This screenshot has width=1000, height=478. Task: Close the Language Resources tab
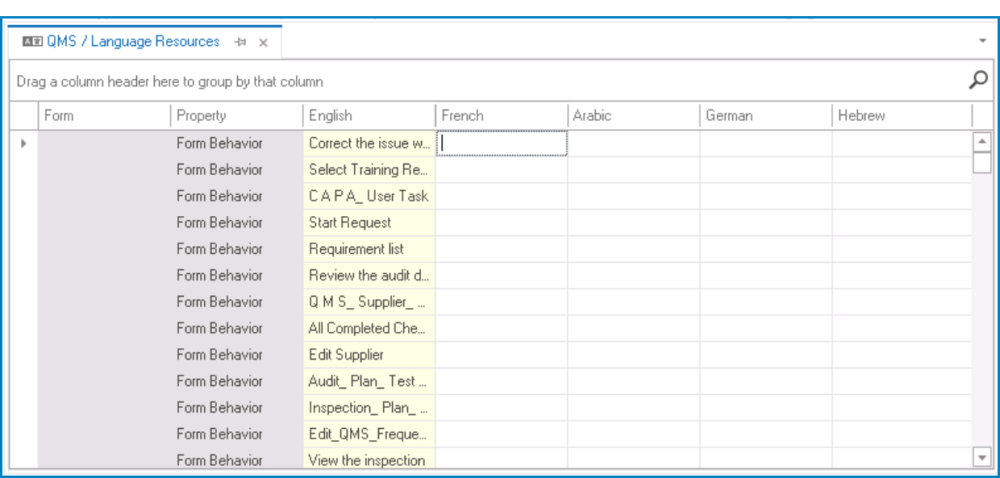click(x=263, y=42)
